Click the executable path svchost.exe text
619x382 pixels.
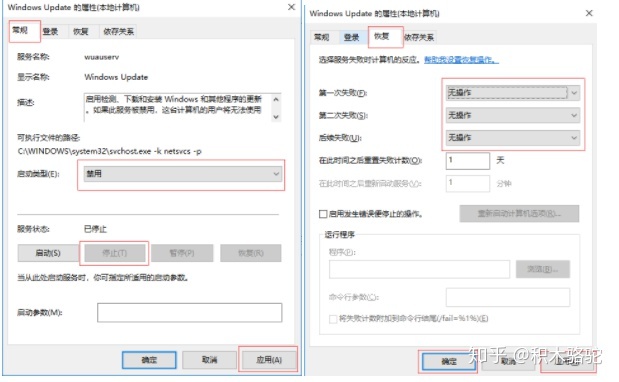click(110, 151)
